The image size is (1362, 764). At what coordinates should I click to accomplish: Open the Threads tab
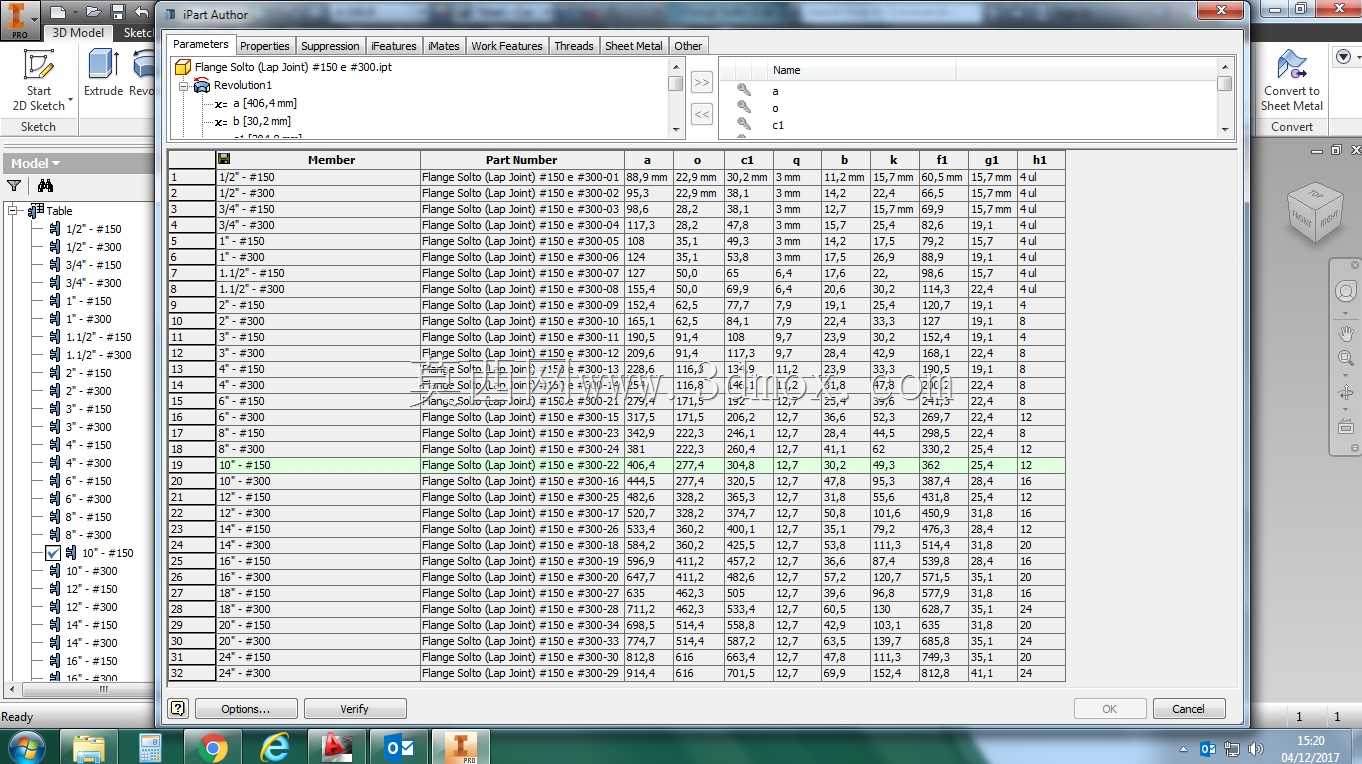[x=574, y=46]
